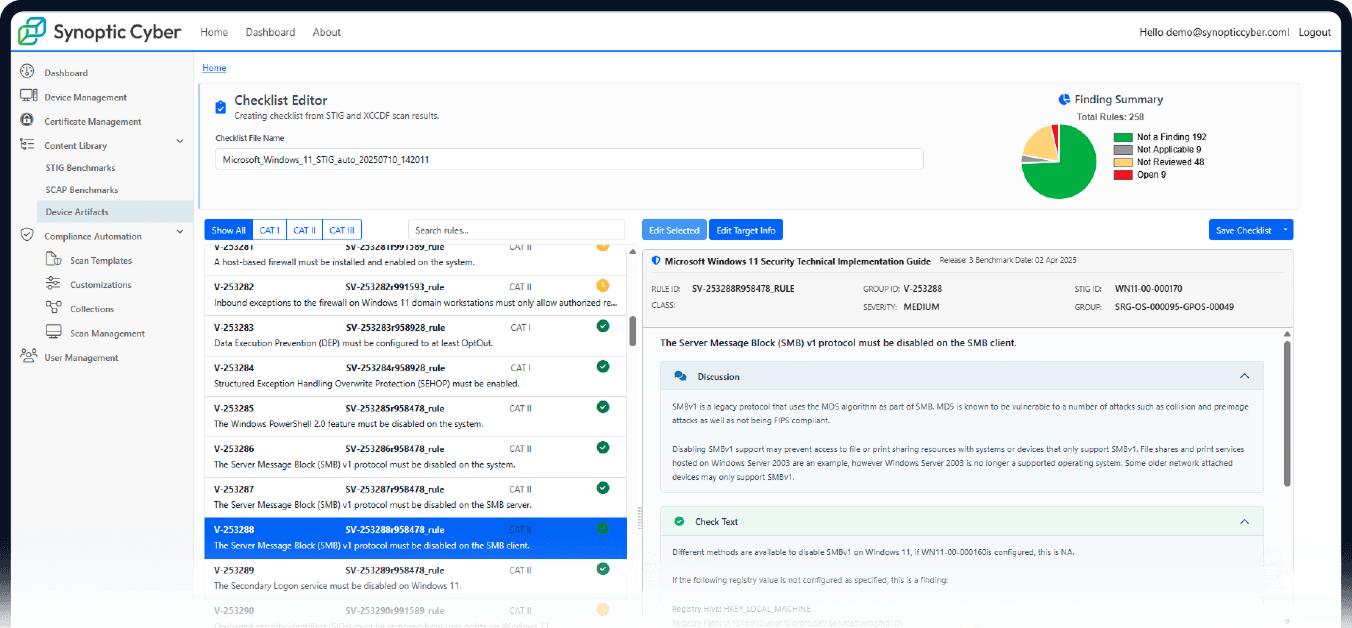The image size is (1352, 628).
Task: Select the CAT II severity filter
Action: pyautogui.click(x=304, y=230)
